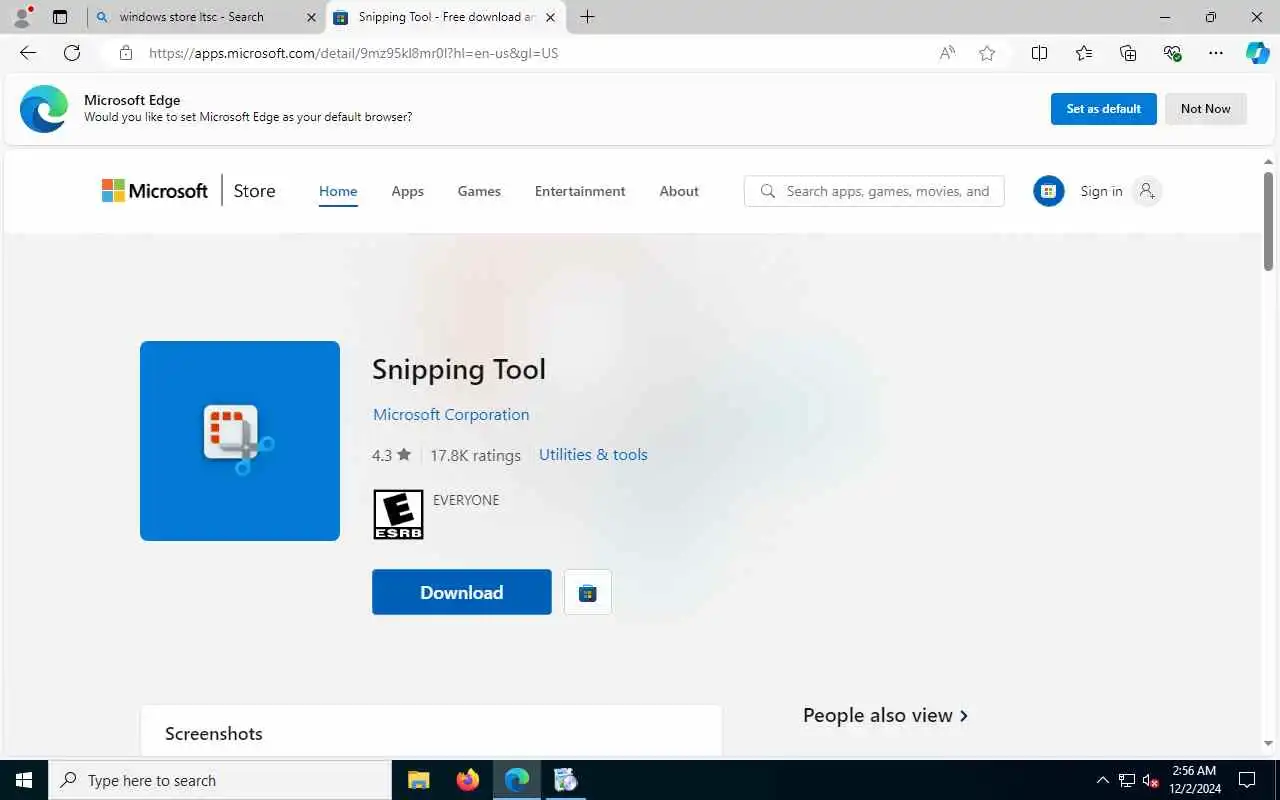Click the Screenshots heading

[x=214, y=733]
